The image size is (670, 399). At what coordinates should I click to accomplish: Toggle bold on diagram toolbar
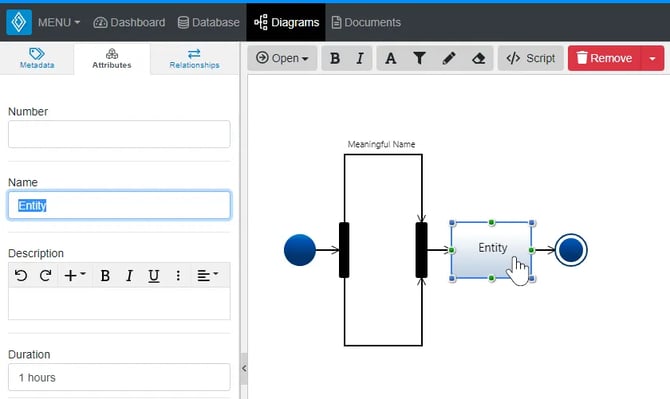[x=335, y=58]
